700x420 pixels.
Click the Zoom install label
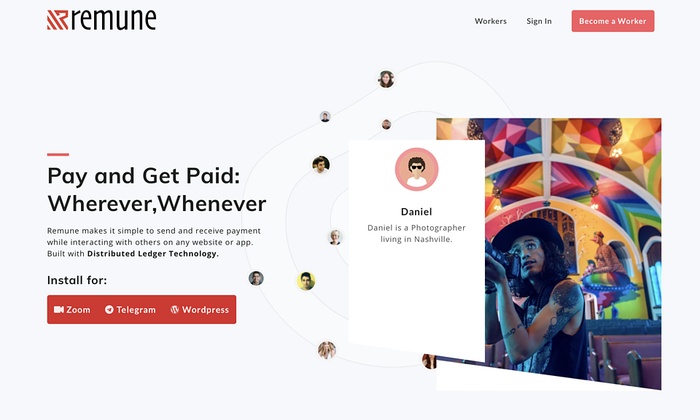pos(78,309)
